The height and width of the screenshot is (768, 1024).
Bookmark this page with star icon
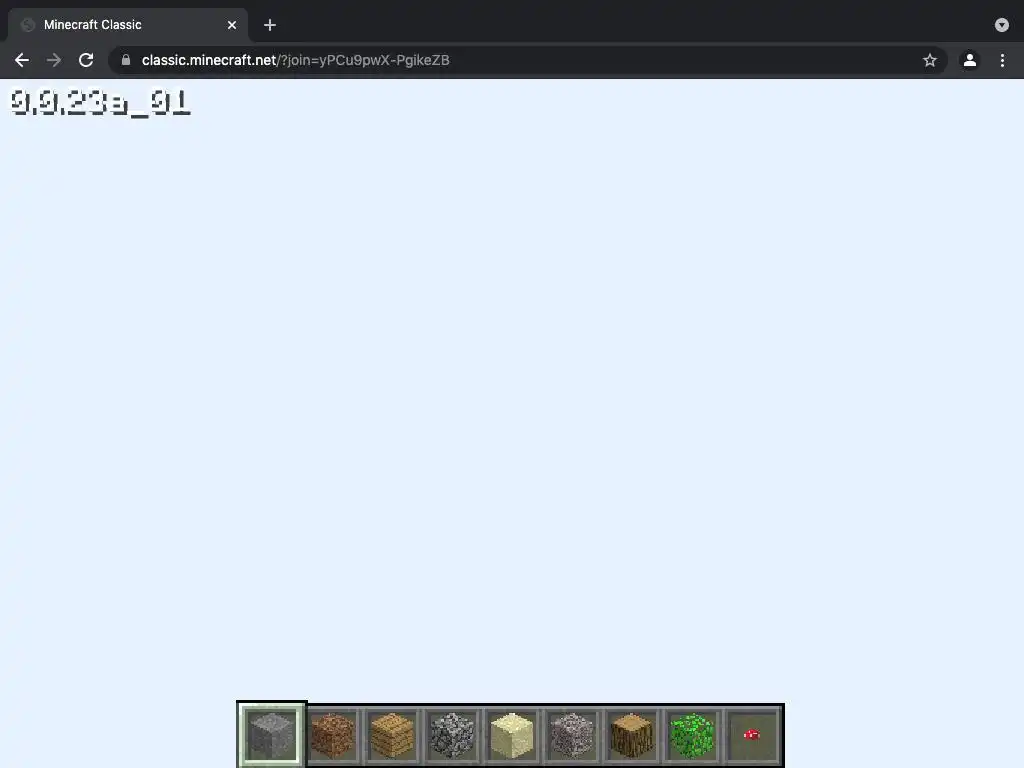tap(930, 60)
